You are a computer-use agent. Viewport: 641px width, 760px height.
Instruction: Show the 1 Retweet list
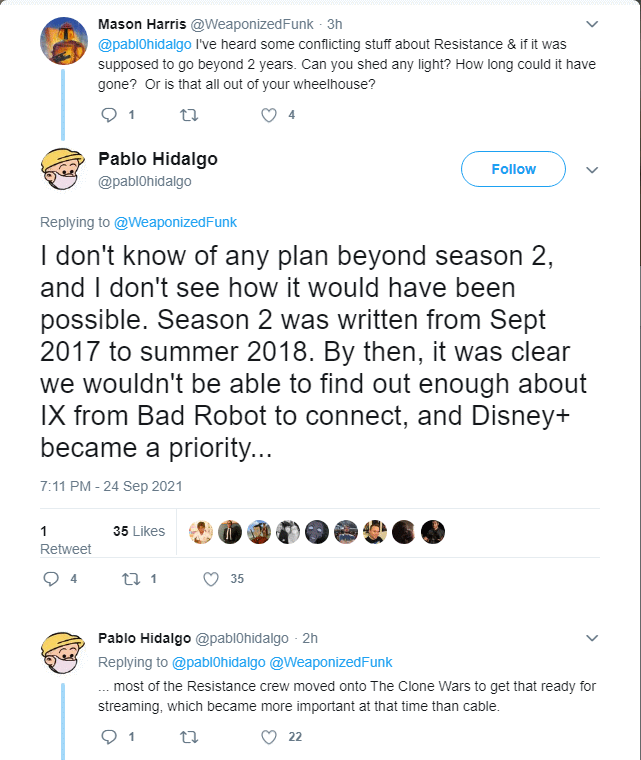(x=65, y=540)
